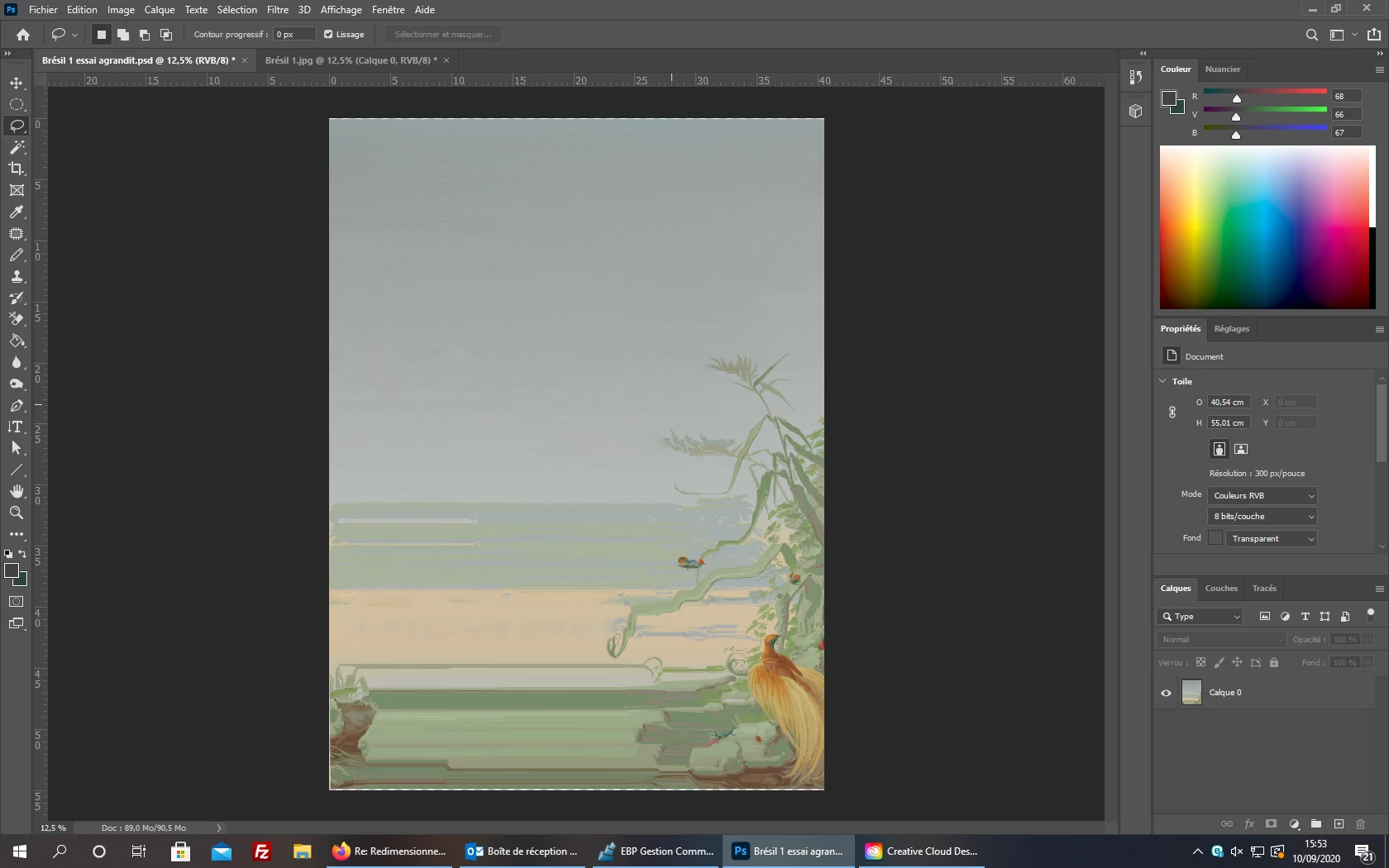Click the foreground color swatch in toolbar
Viewport: 1389px width, 868px height.
click(x=12, y=570)
